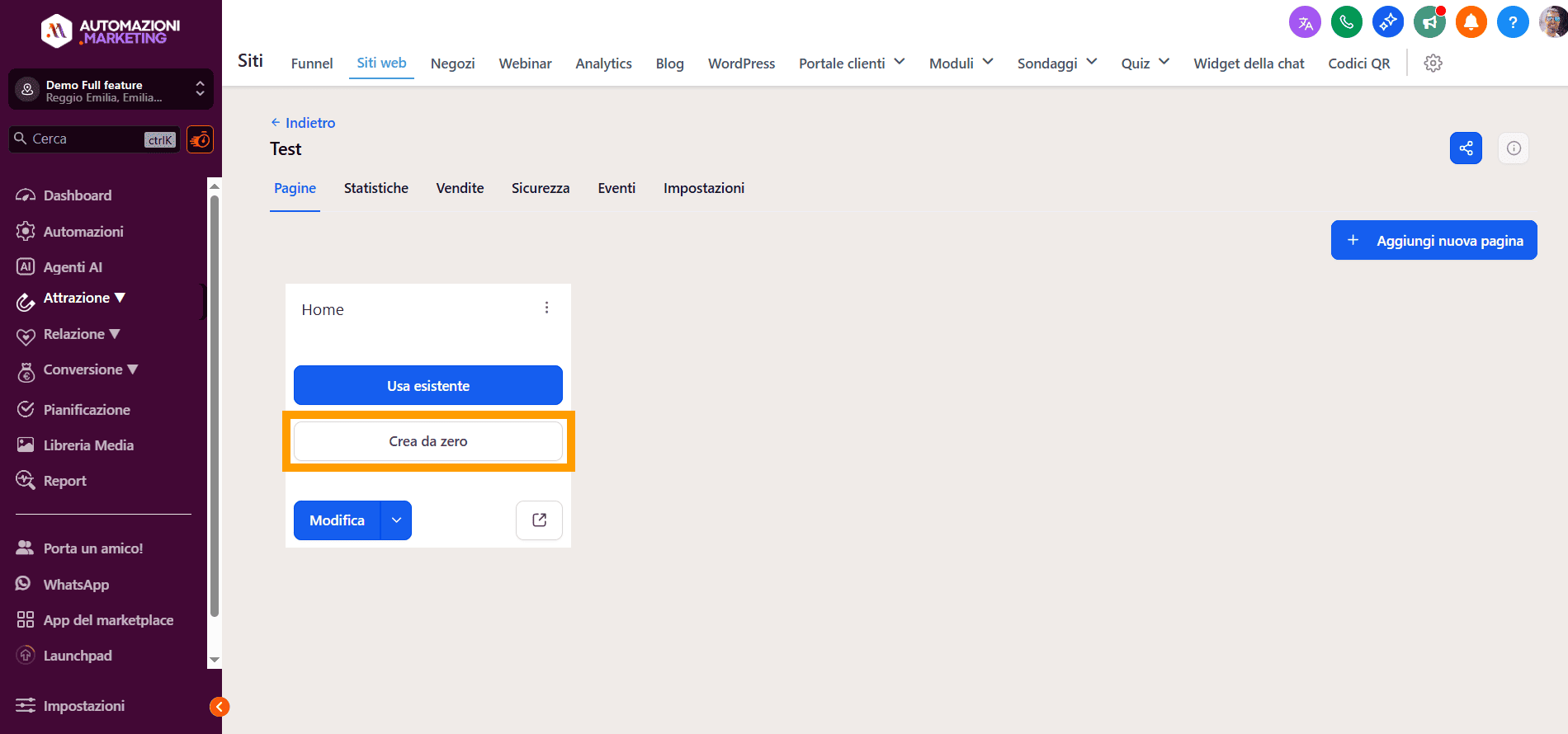The image size is (1568, 734).
Task: Open the Modifica button dropdown arrow
Action: [x=396, y=520]
